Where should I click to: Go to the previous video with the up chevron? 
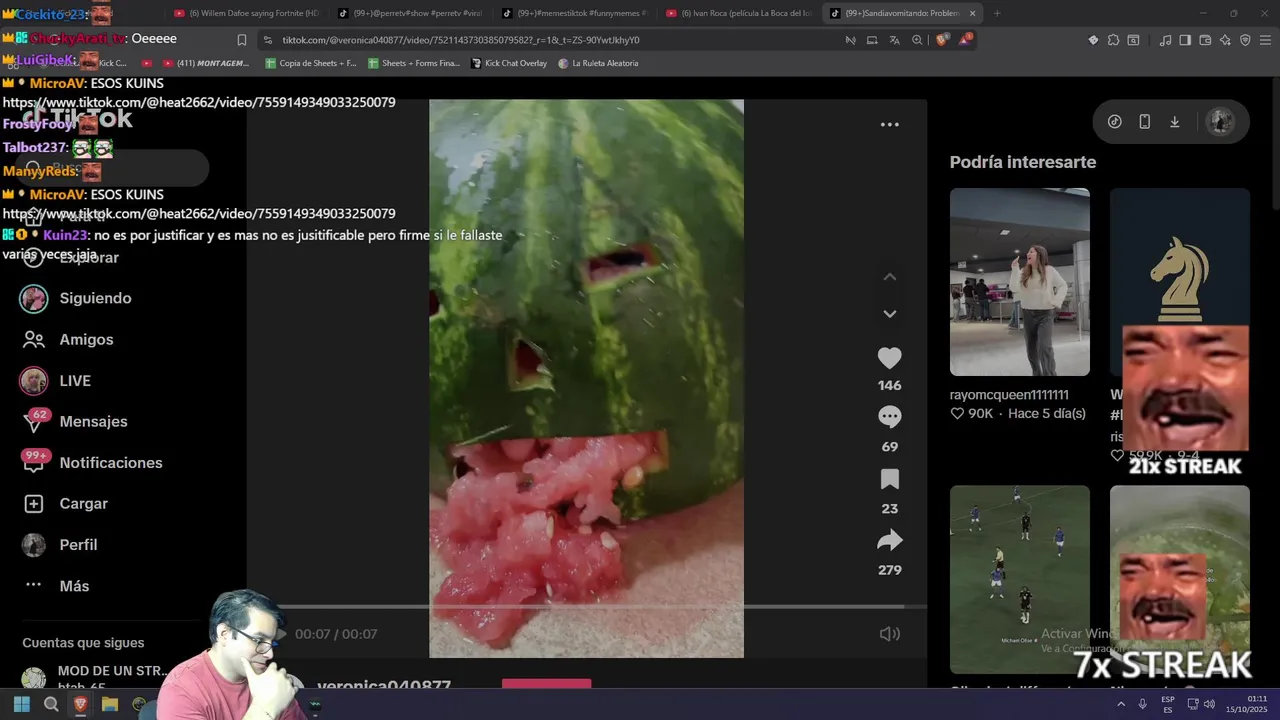889,277
